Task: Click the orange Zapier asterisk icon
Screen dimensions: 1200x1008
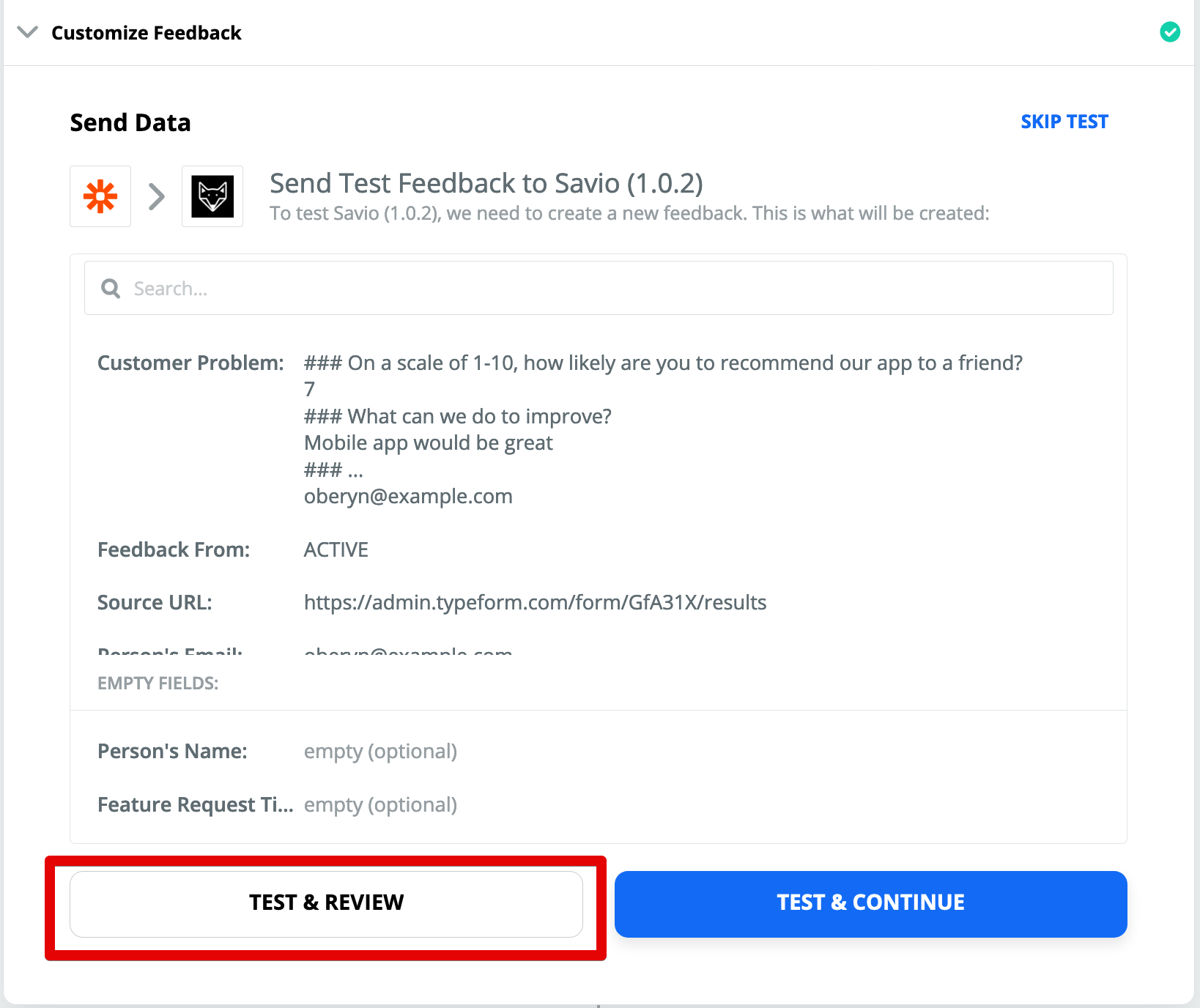Action: tap(100, 196)
